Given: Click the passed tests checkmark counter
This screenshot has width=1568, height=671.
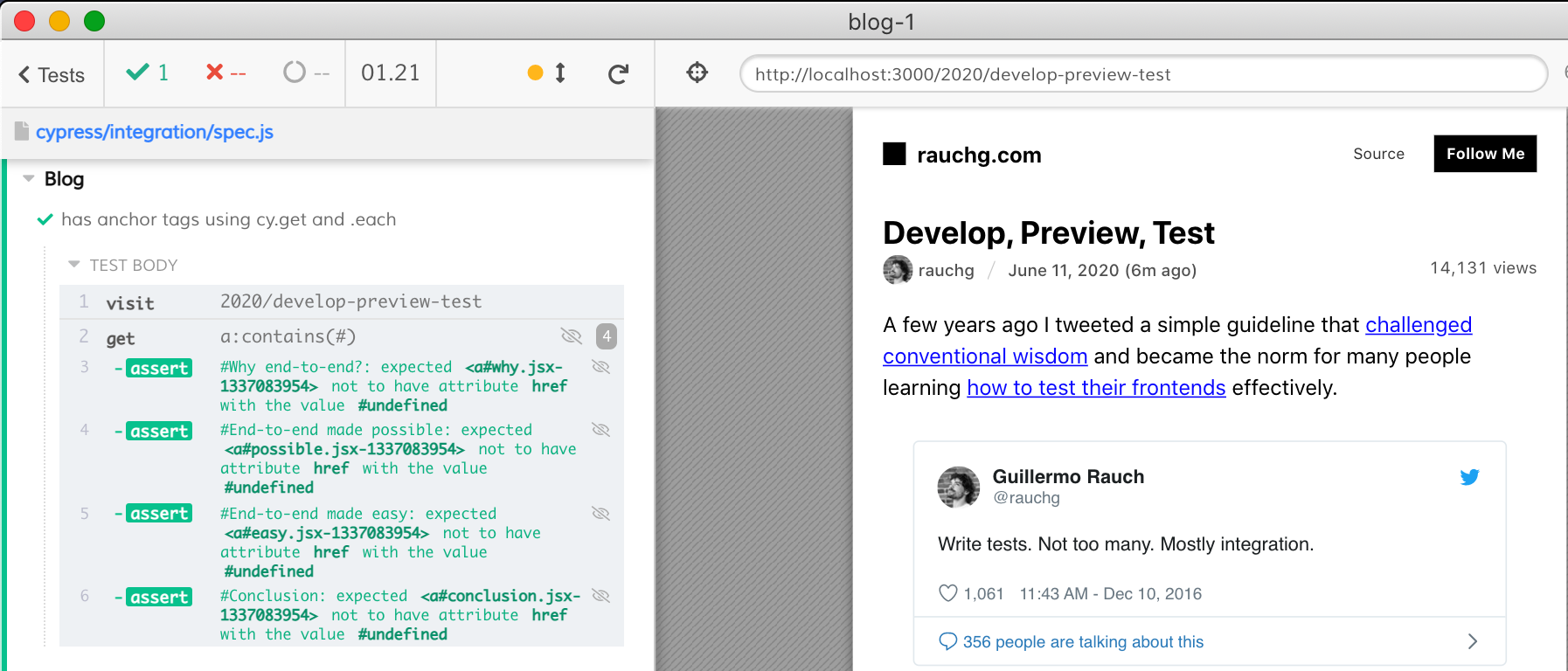Looking at the screenshot, I should 147,73.
